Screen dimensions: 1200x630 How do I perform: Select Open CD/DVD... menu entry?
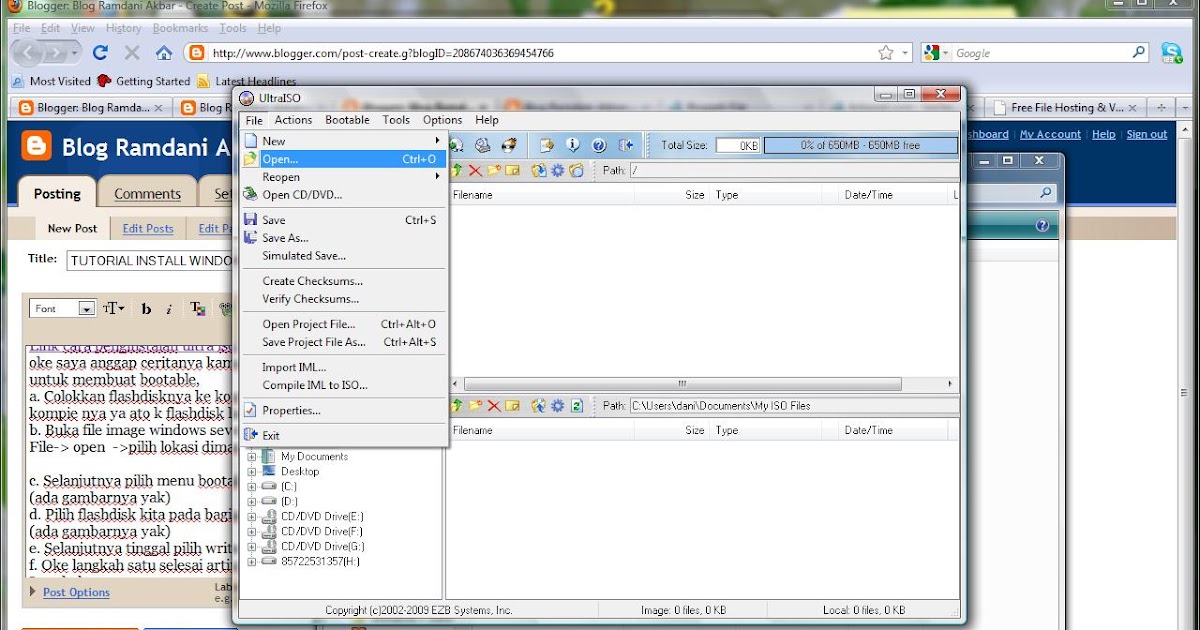point(343,195)
